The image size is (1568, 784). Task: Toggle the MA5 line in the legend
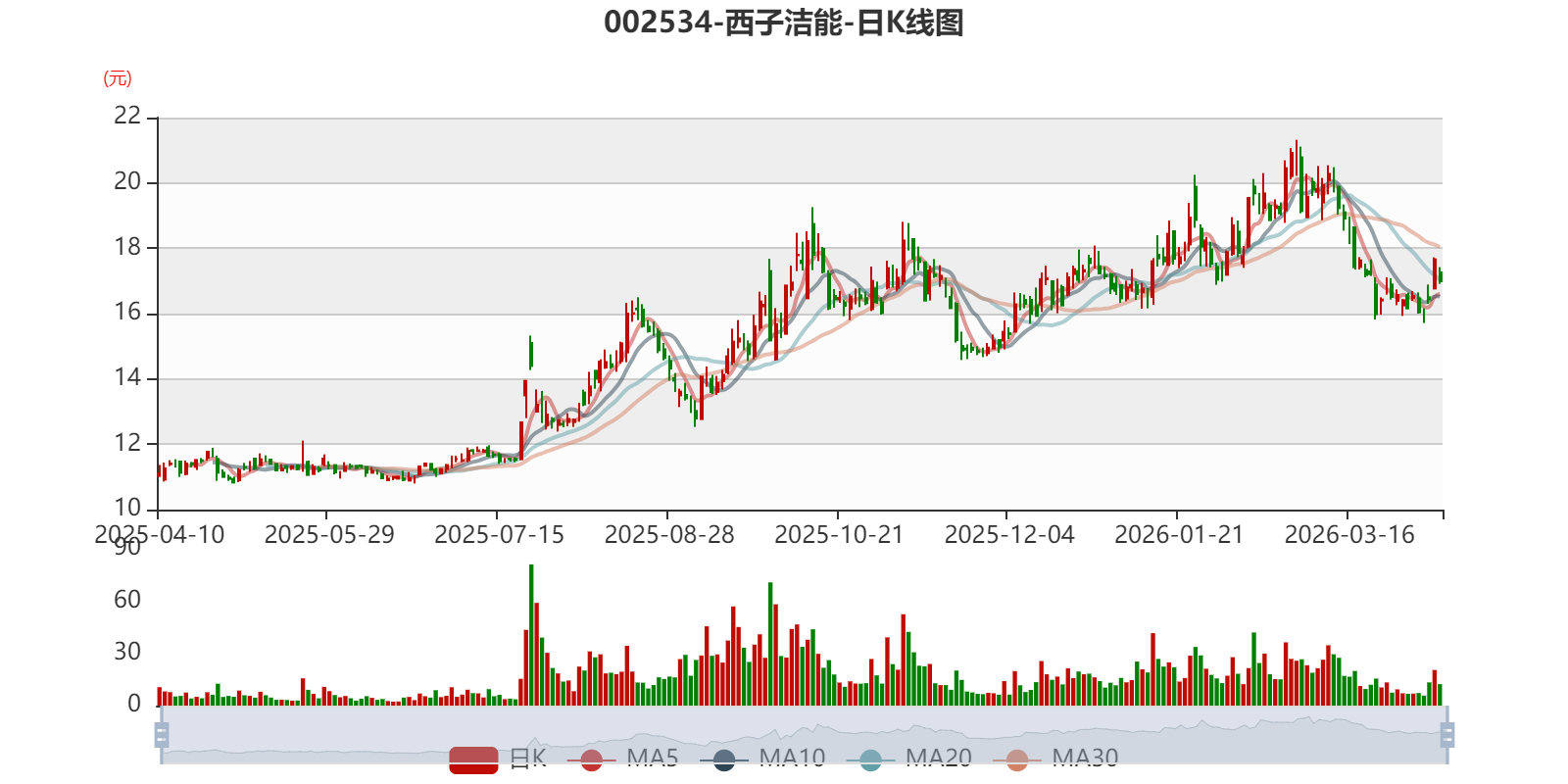pos(623,759)
